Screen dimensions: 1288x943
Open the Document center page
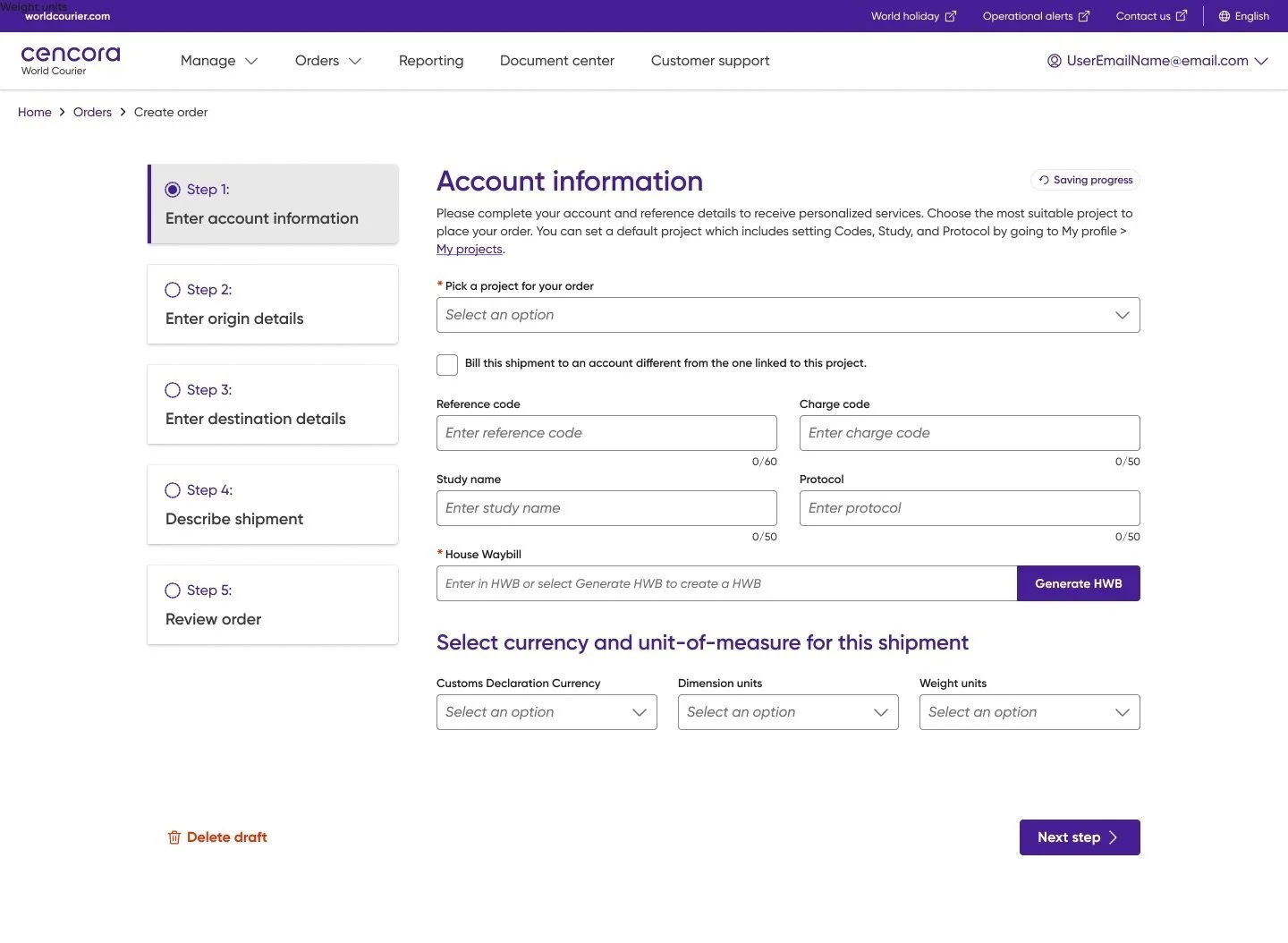pos(557,61)
